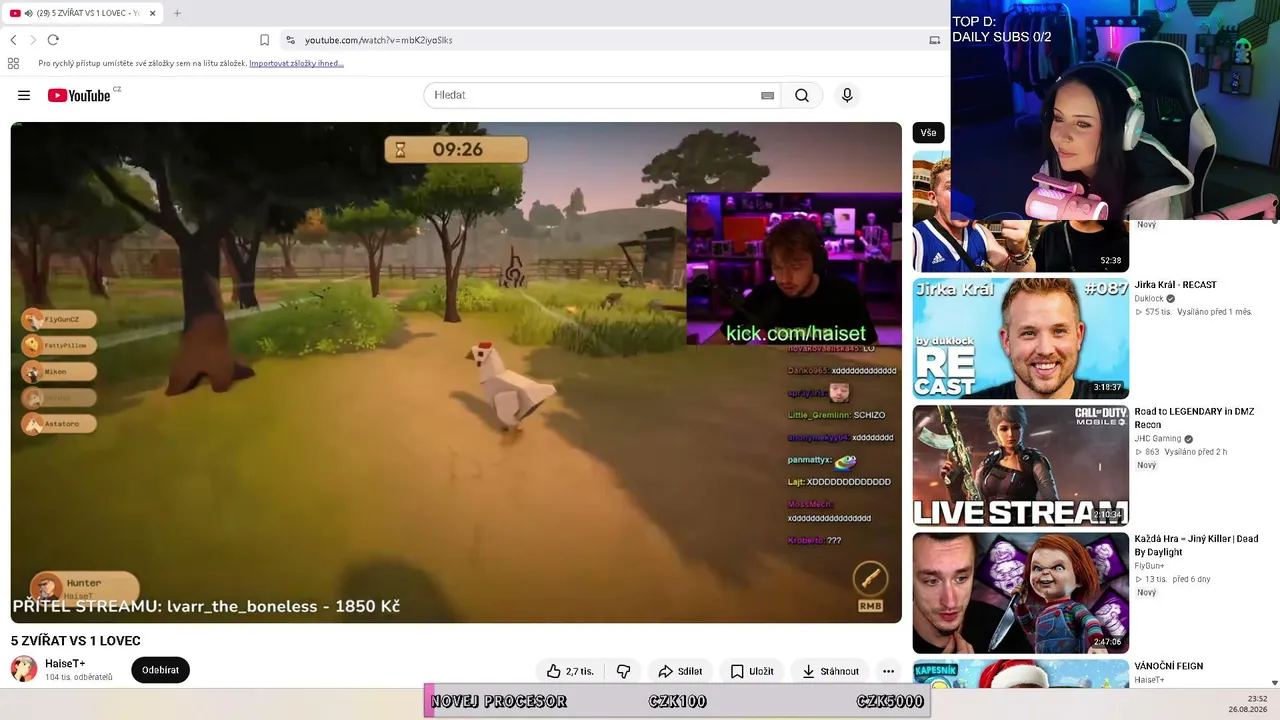Image resolution: width=1280 pixels, height=720 pixels.
Task: Bookmark this page using the bookmark icon
Action: point(264,40)
